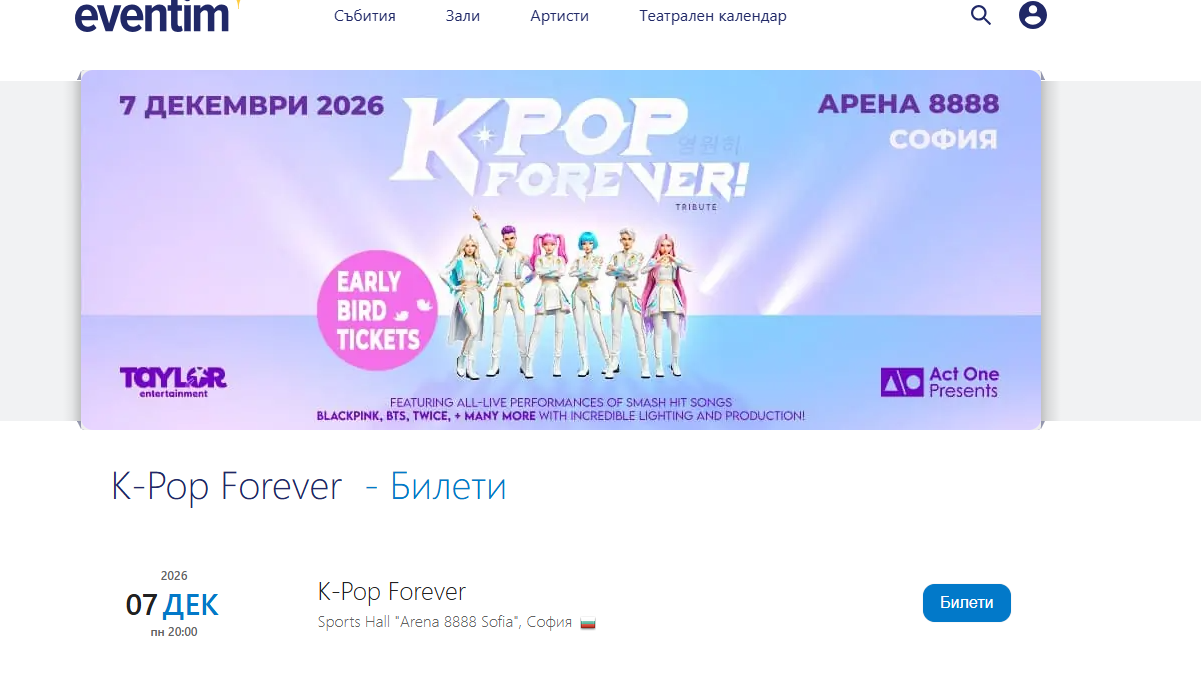The width and height of the screenshot is (1201, 680).
Task: Open the user account profile icon
Action: coord(1033,15)
